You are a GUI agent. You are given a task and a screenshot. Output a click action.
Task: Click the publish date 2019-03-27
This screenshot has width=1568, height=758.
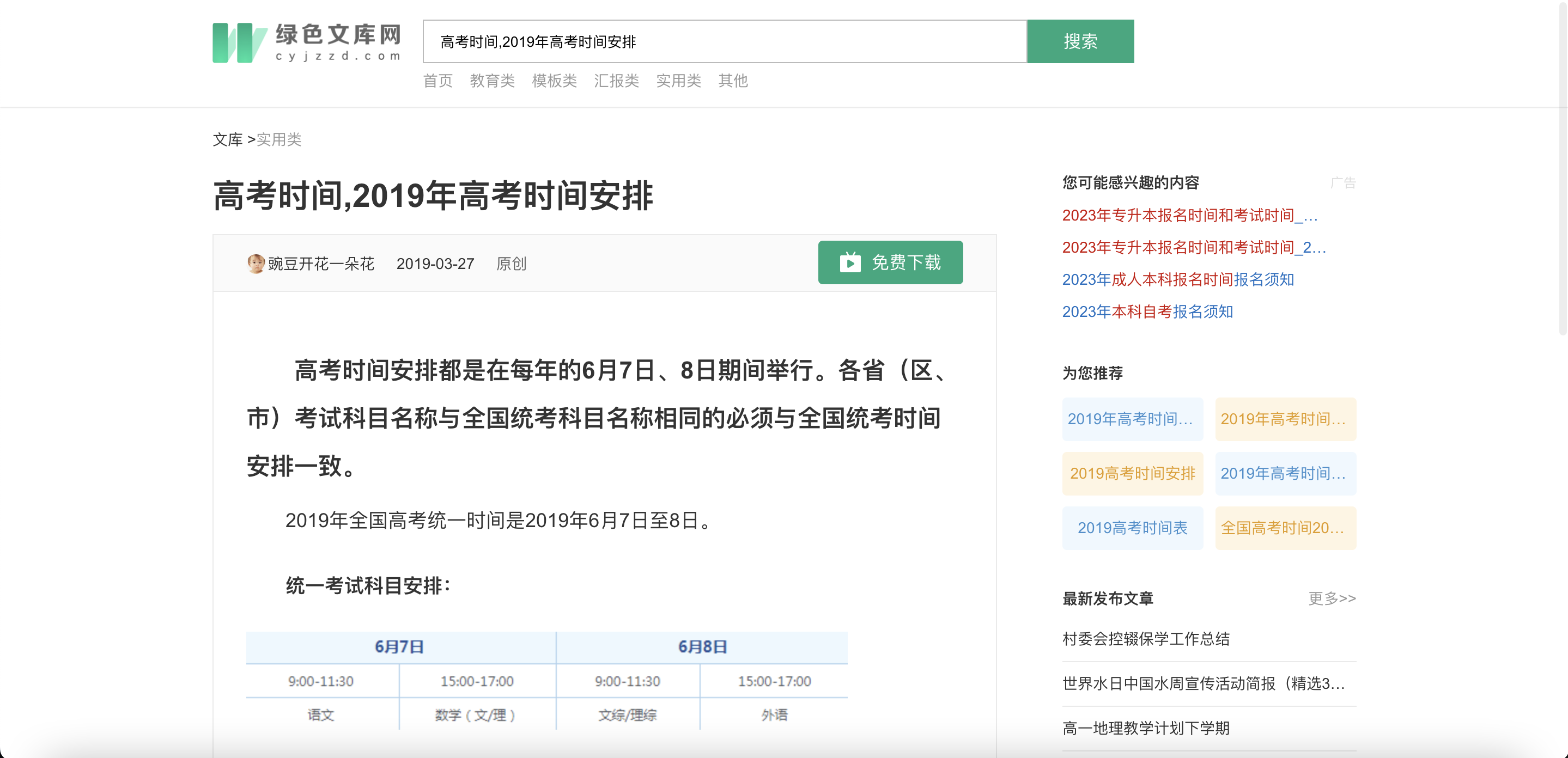[x=435, y=264]
